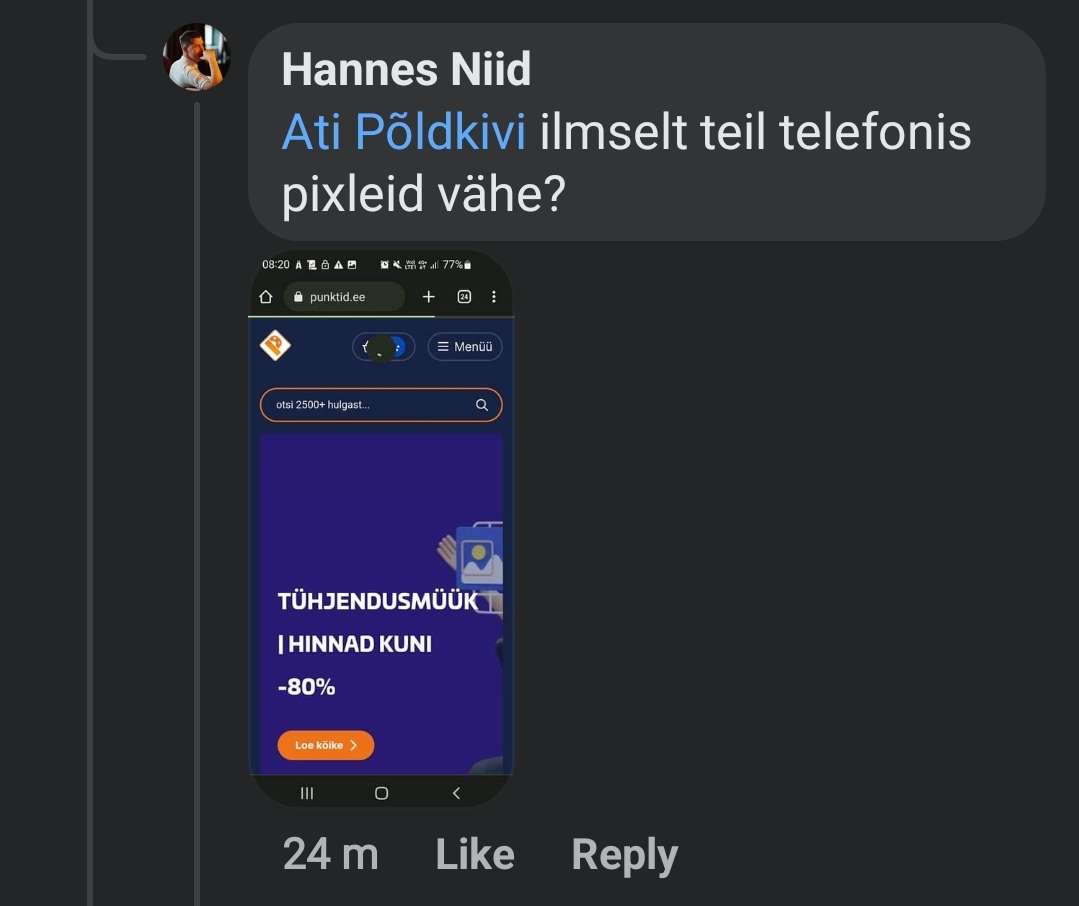Click the magnifier icon in search field
1079x906 pixels.
click(x=482, y=405)
